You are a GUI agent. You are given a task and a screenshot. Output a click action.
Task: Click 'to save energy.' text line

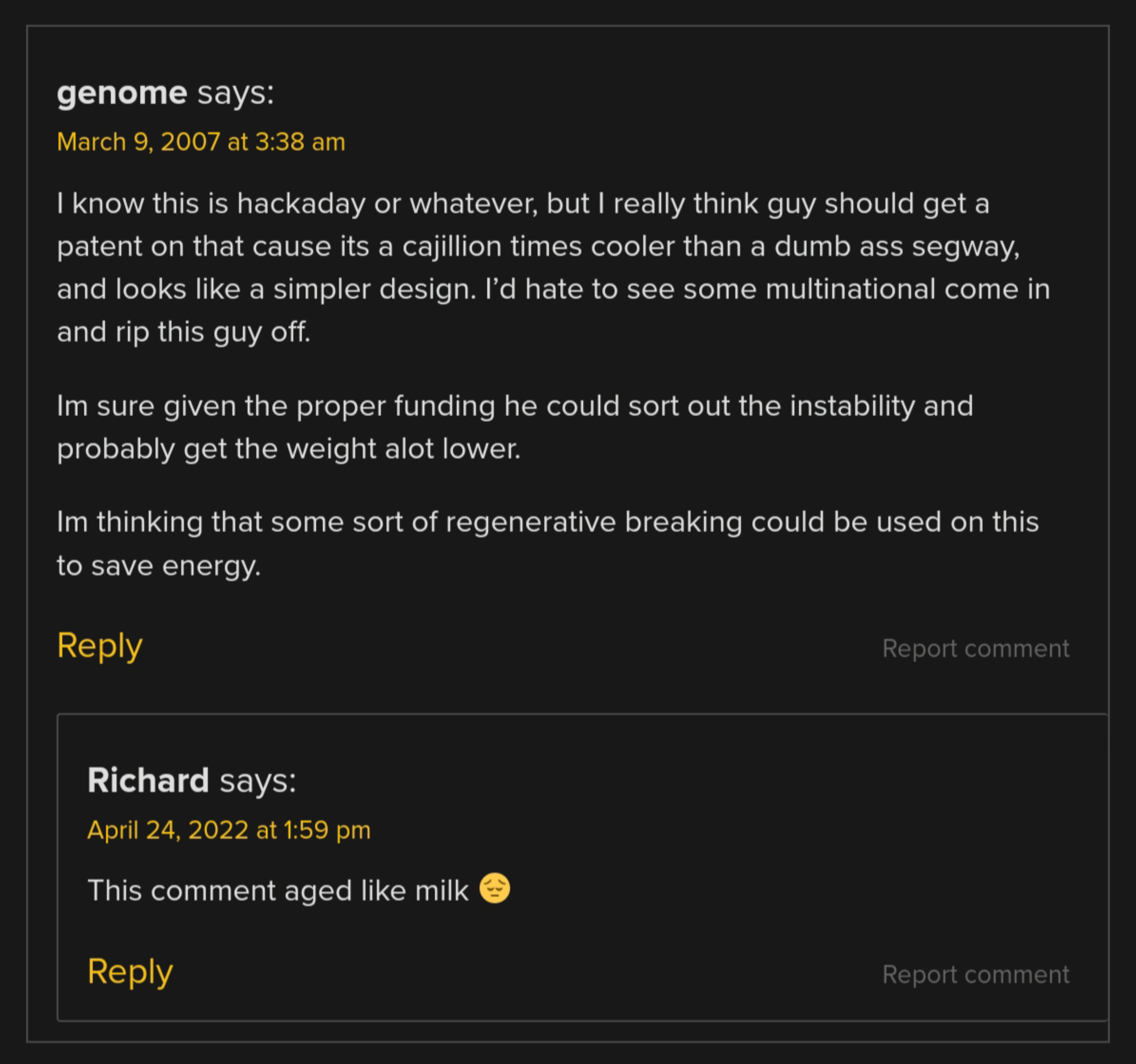point(159,566)
